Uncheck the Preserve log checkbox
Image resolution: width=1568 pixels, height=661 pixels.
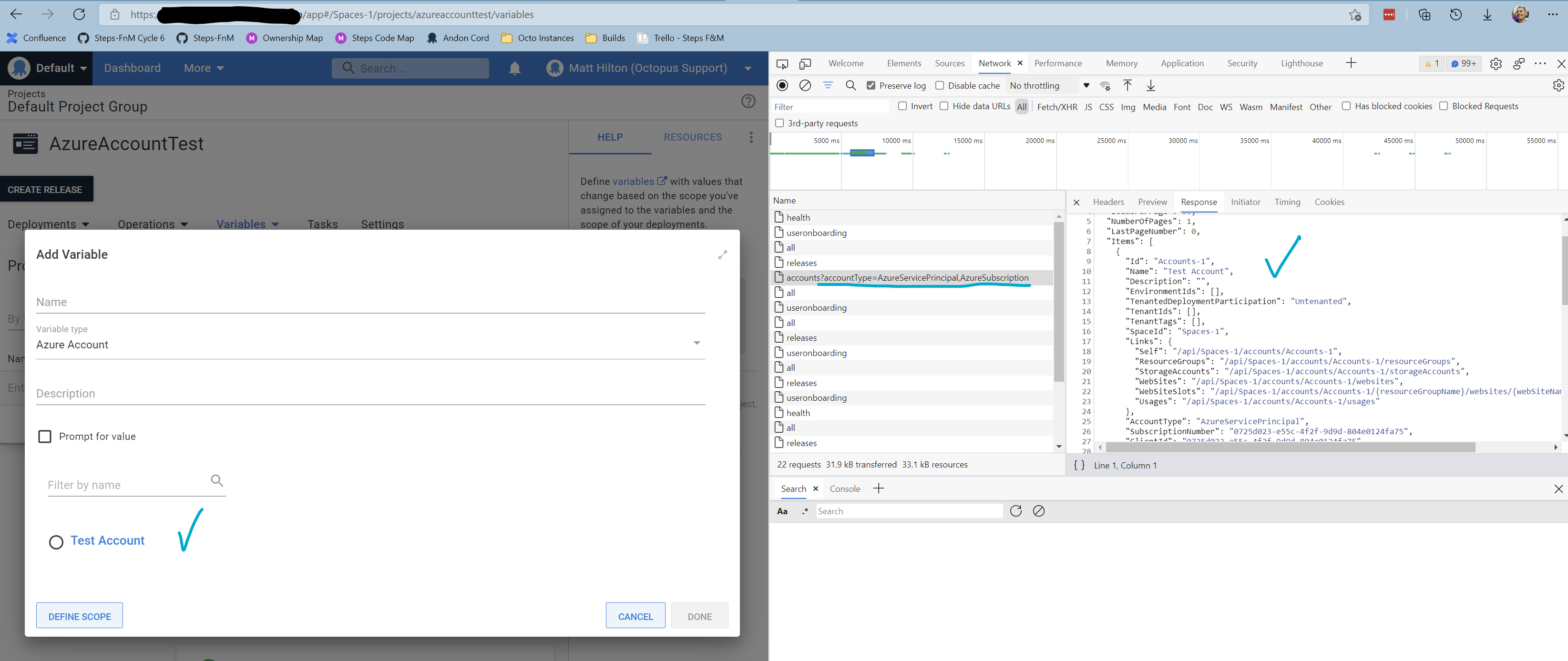(871, 85)
